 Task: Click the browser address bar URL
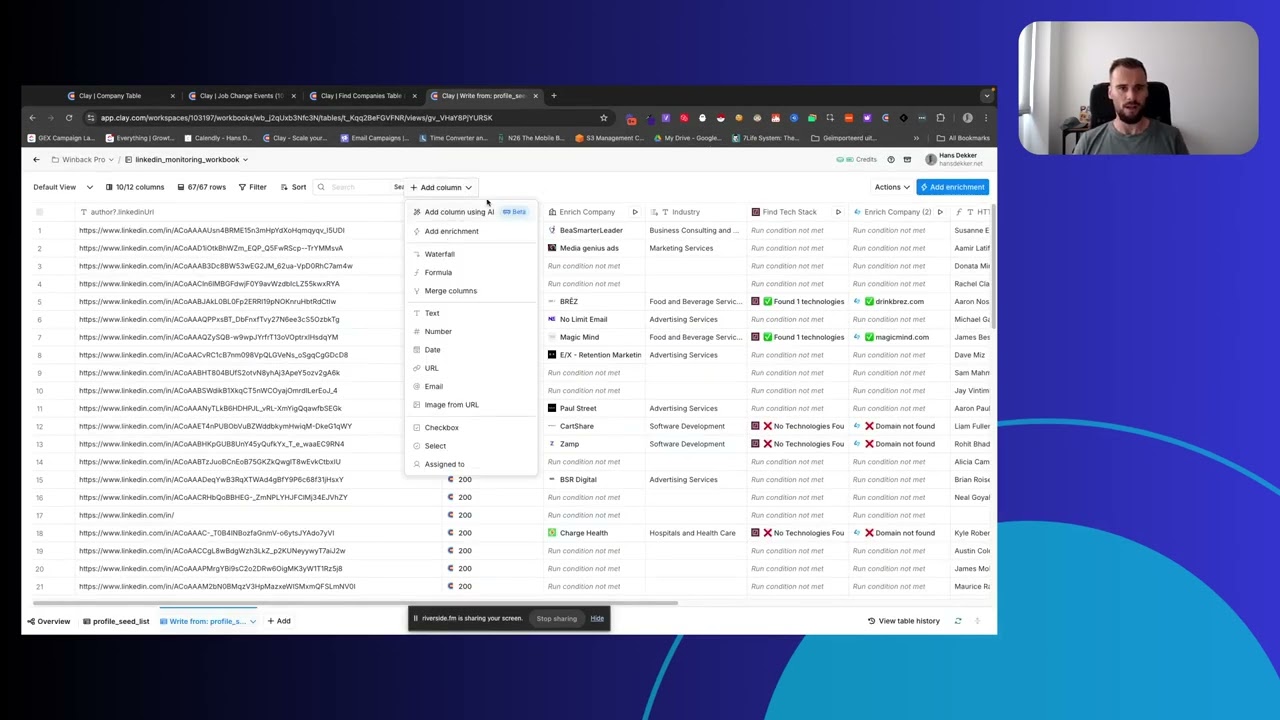point(296,118)
